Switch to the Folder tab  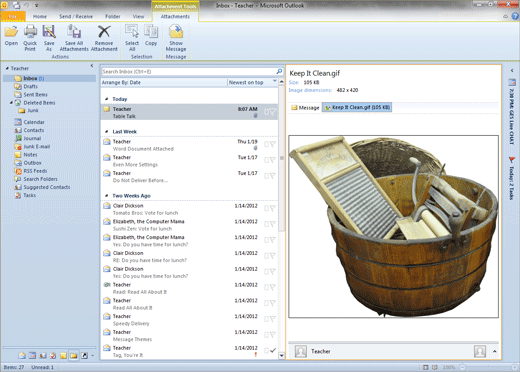[113, 16]
